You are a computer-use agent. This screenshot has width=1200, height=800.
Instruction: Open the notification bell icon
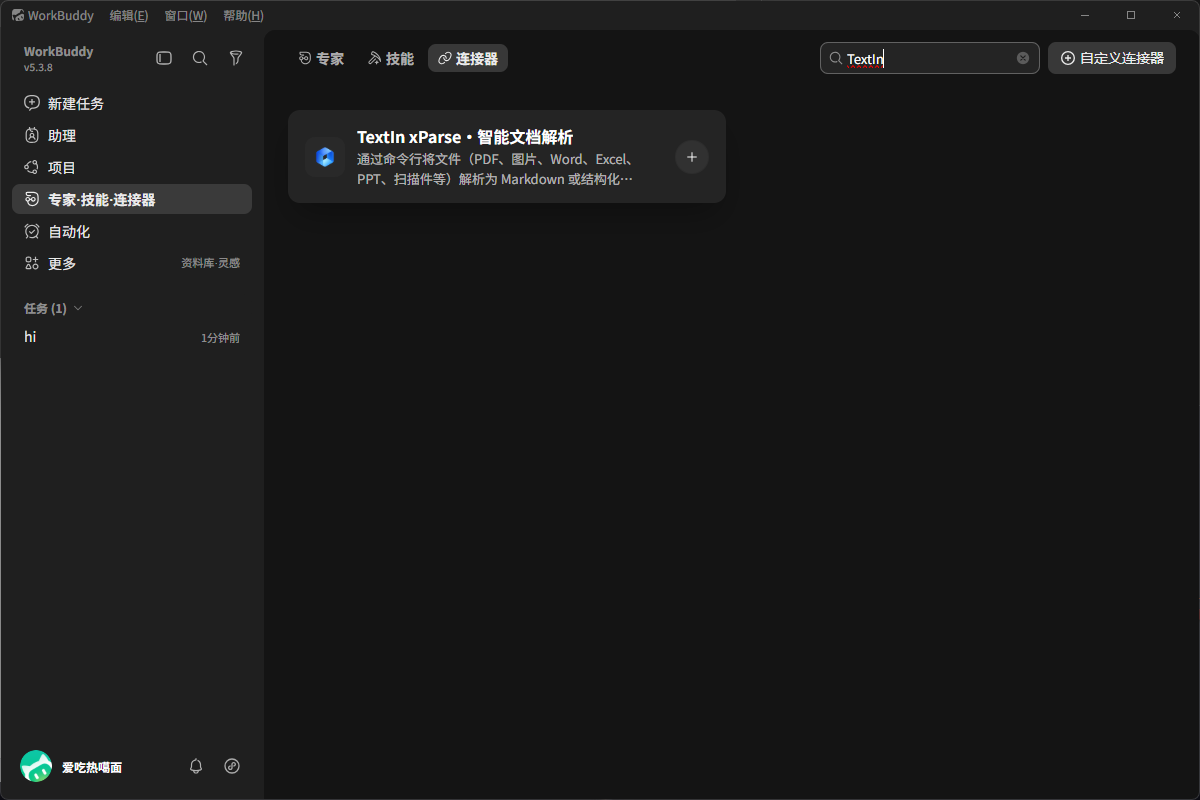coord(196,766)
